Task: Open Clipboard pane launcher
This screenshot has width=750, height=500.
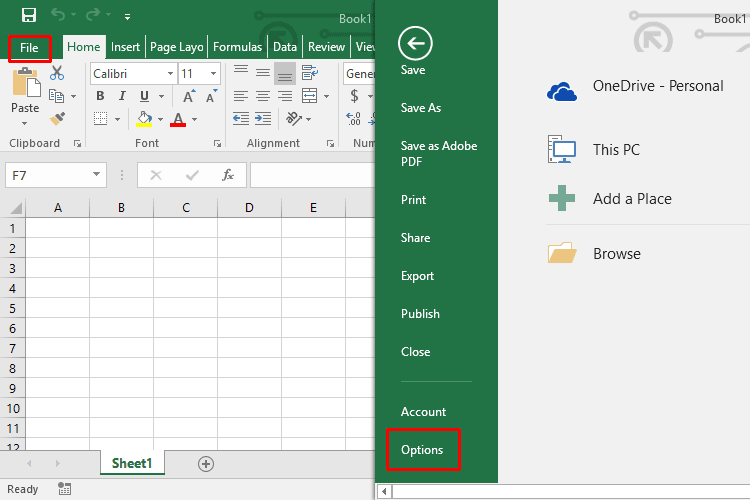Action: click(x=77, y=144)
